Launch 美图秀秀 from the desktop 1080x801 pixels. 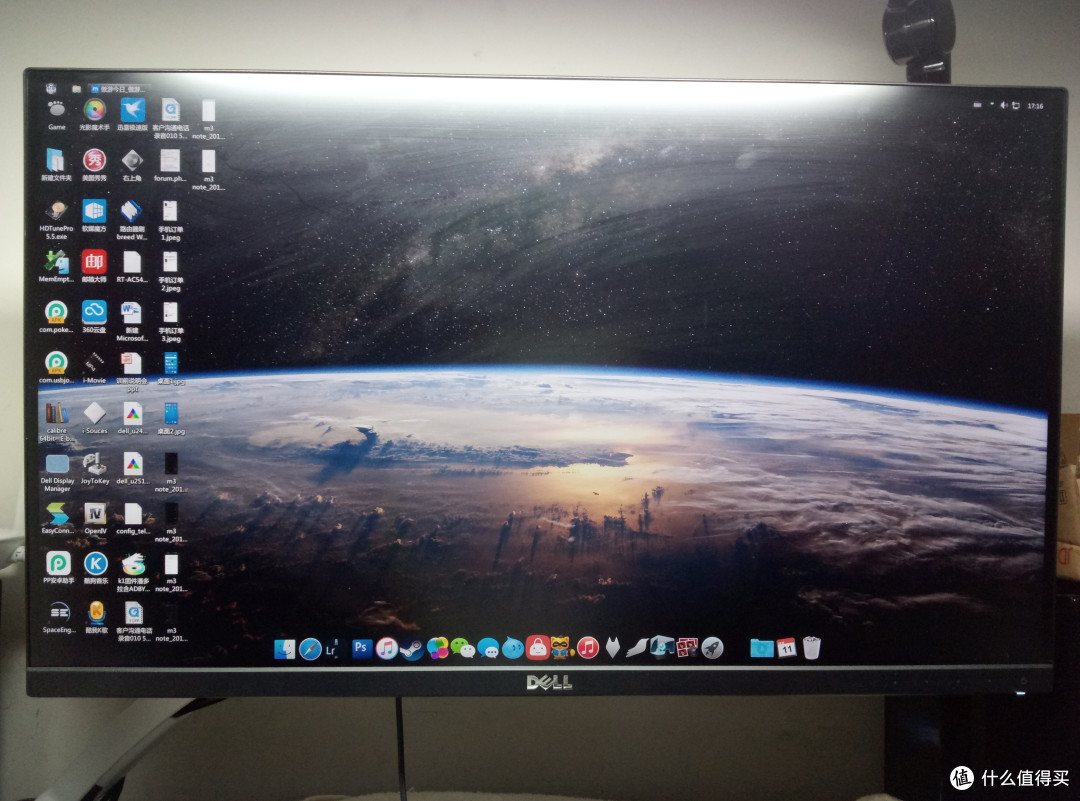(x=94, y=165)
